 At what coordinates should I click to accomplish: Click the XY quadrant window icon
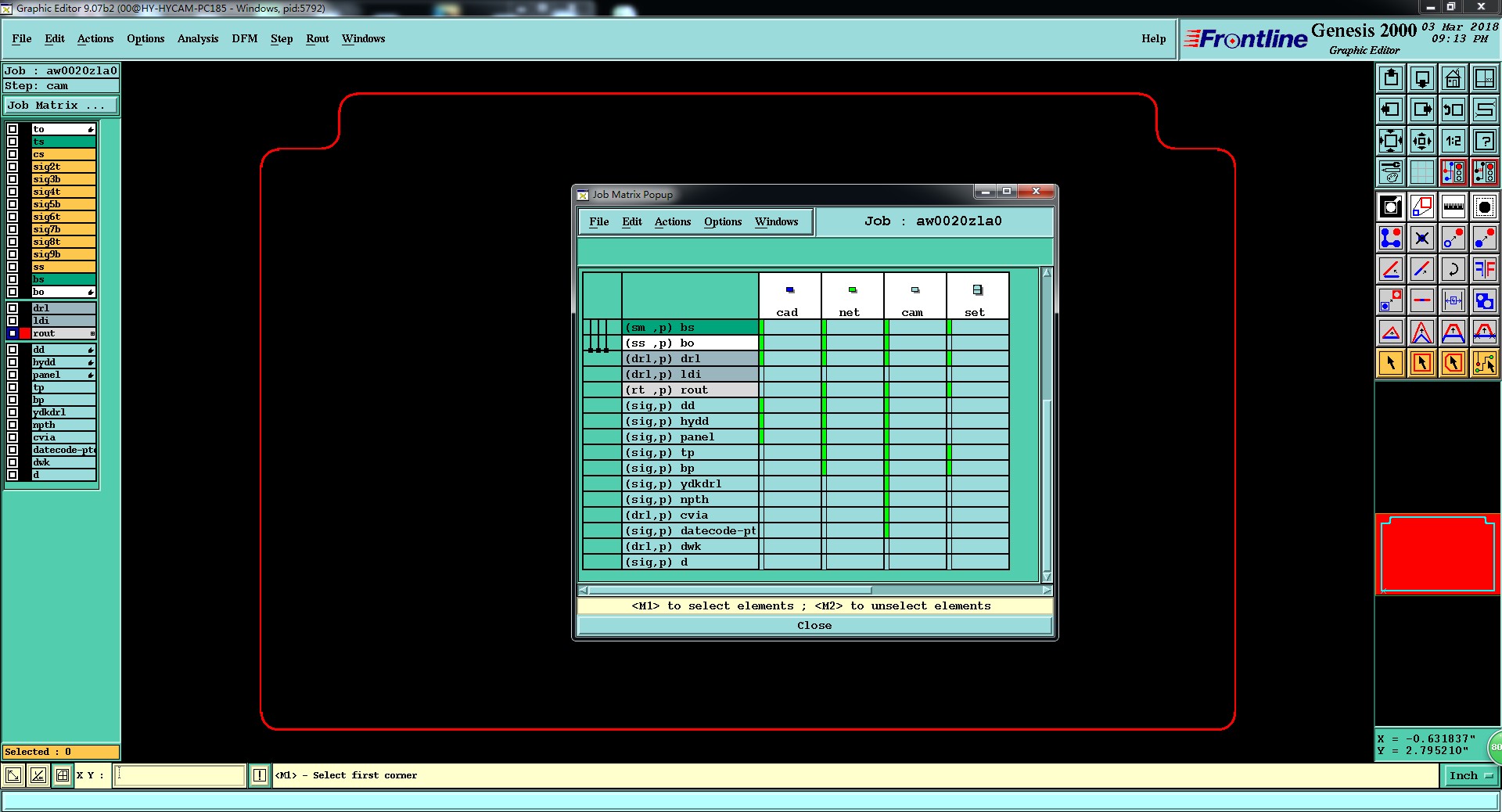[x=1485, y=78]
